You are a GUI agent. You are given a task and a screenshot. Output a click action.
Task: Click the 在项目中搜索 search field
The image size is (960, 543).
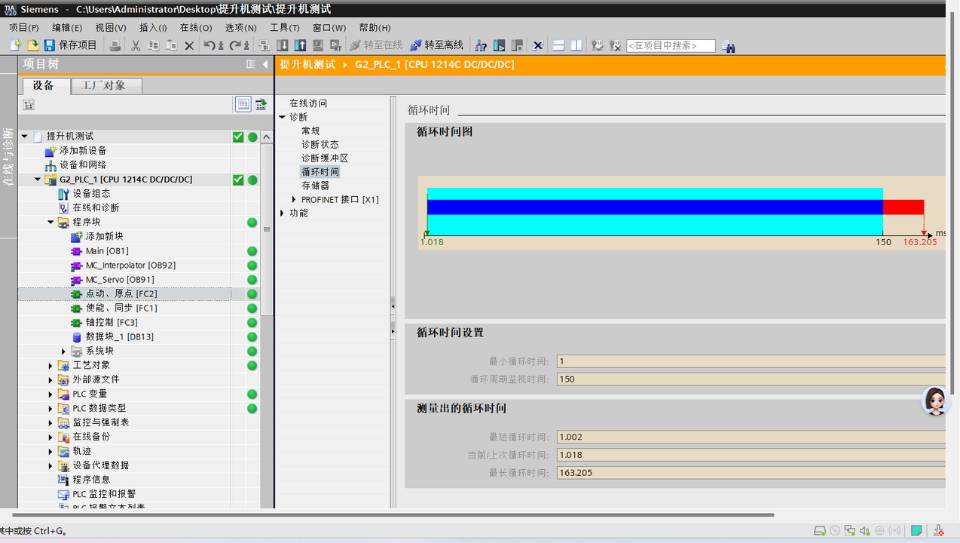670,46
